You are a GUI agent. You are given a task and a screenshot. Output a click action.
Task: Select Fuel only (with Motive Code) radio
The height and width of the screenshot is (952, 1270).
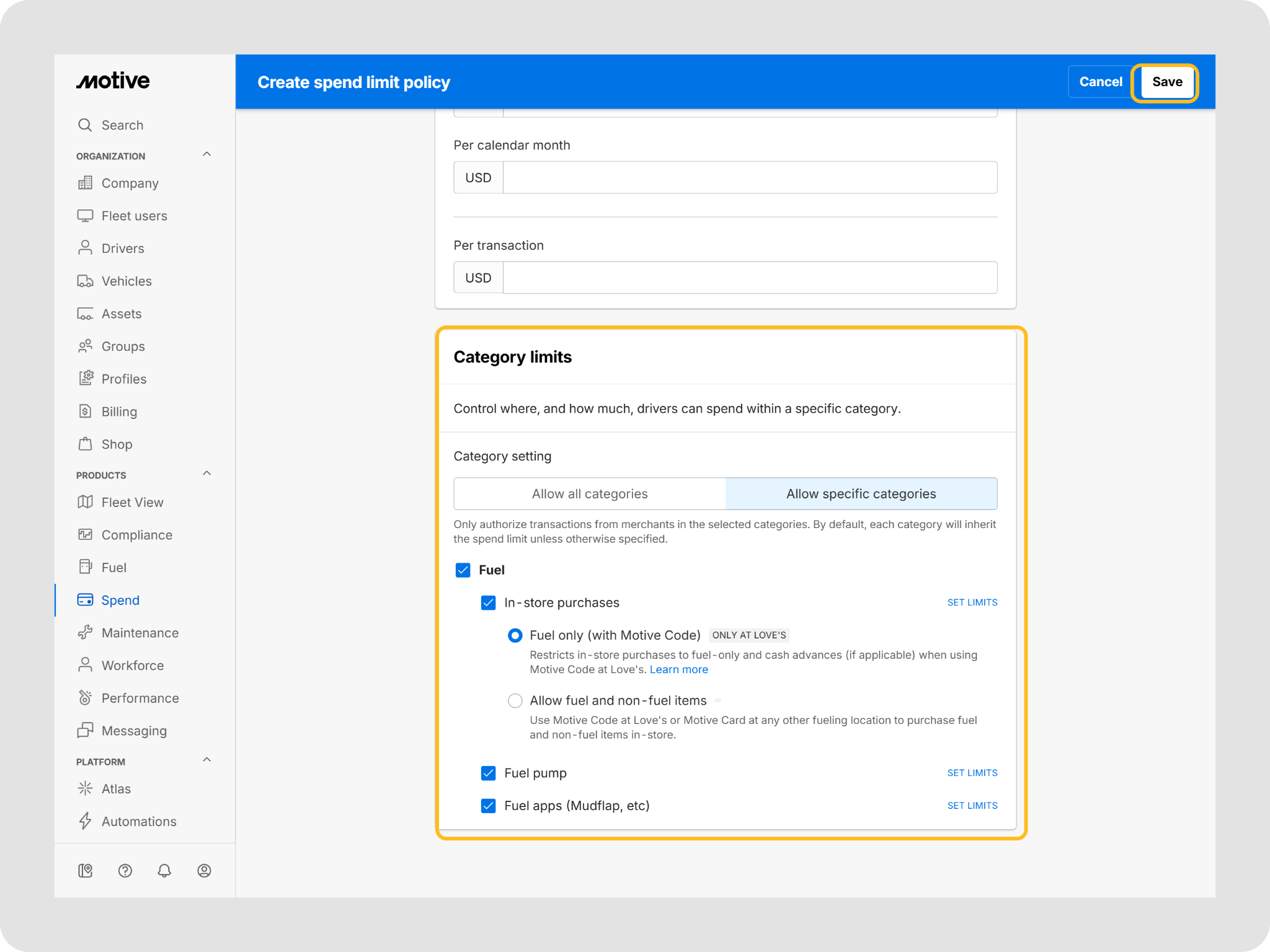[x=515, y=635]
